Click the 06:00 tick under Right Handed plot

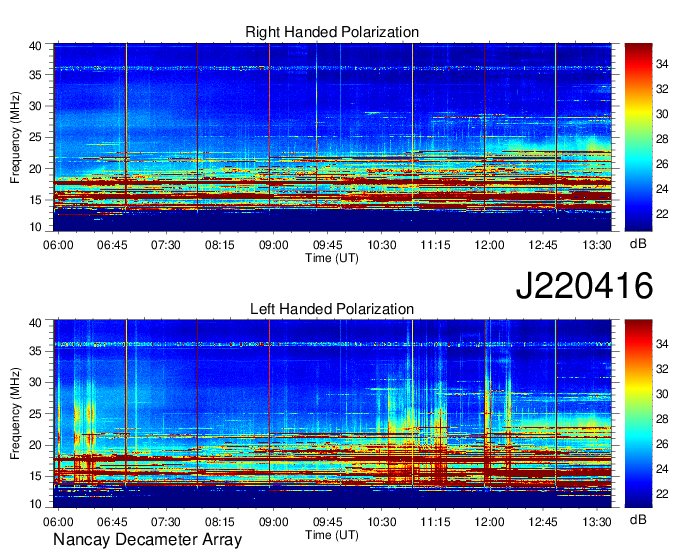(x=58, y=245)
